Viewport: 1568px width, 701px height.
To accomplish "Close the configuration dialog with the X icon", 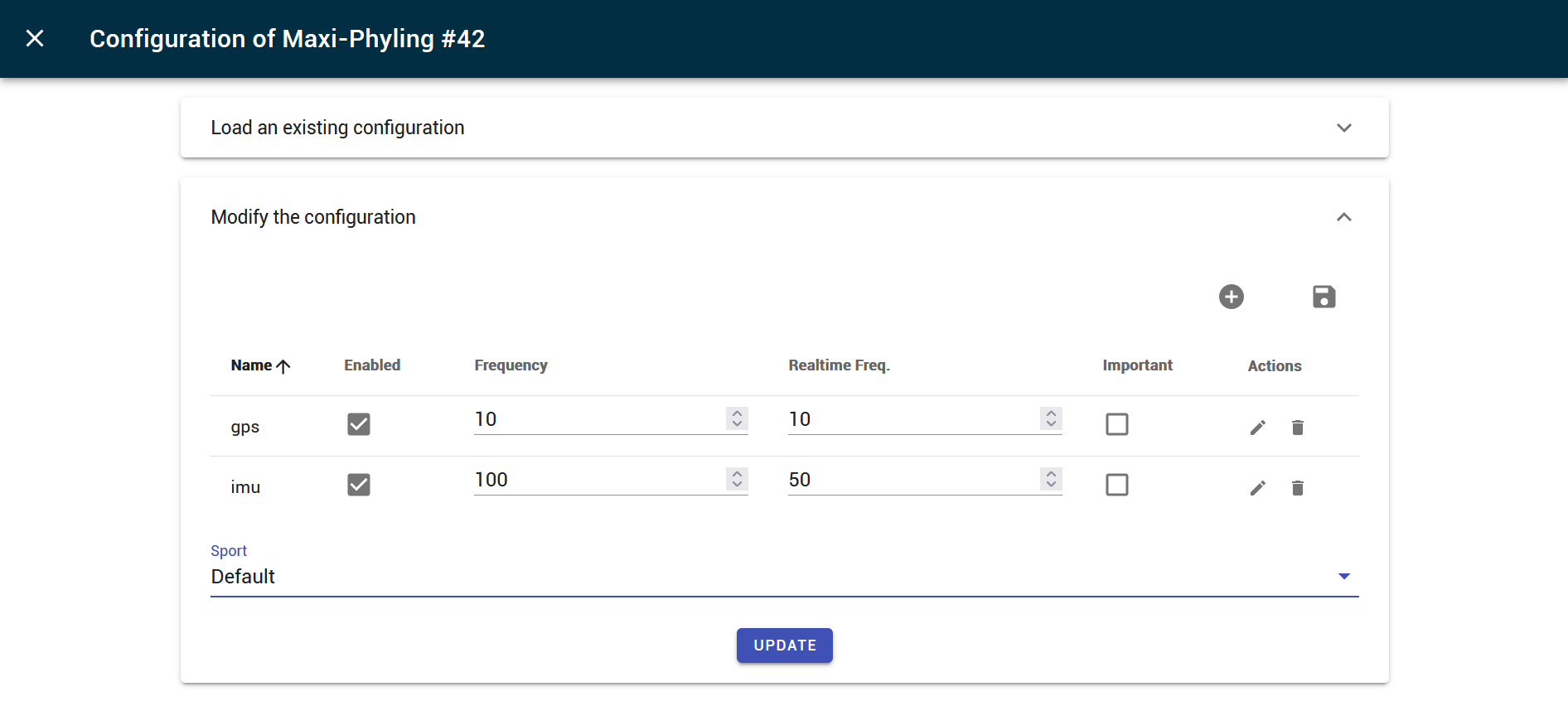I will (35, 38).
